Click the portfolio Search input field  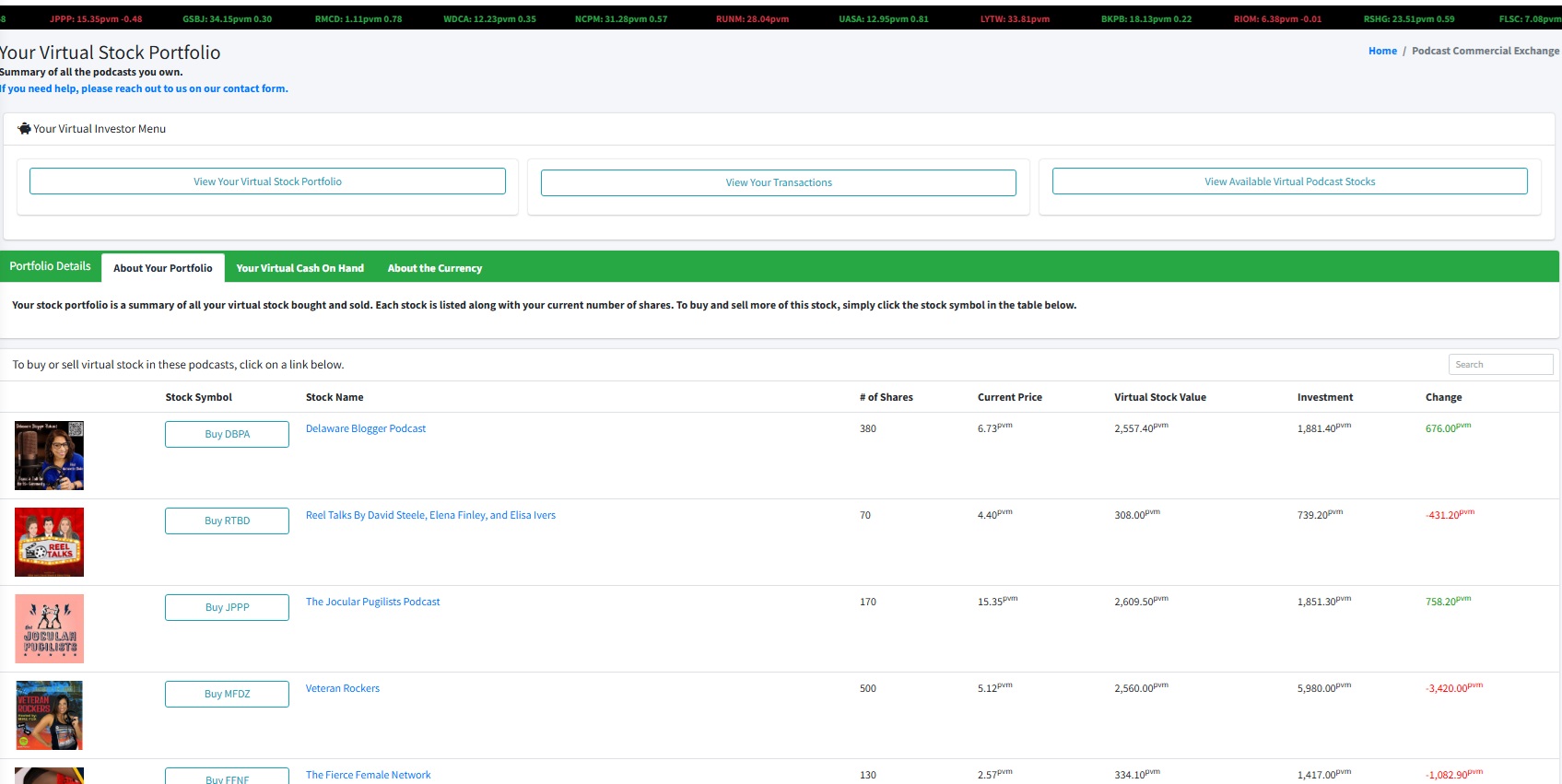1500,365
